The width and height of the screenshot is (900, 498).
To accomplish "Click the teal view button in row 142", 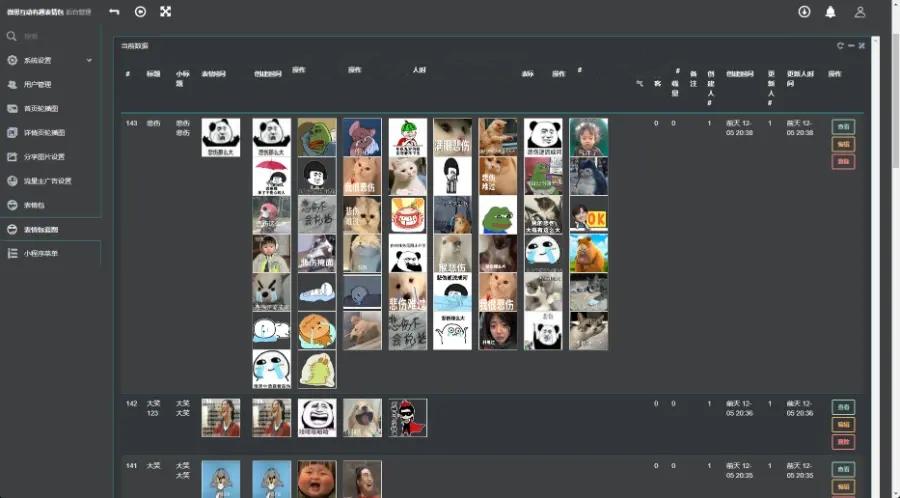I will coord(843,407).
